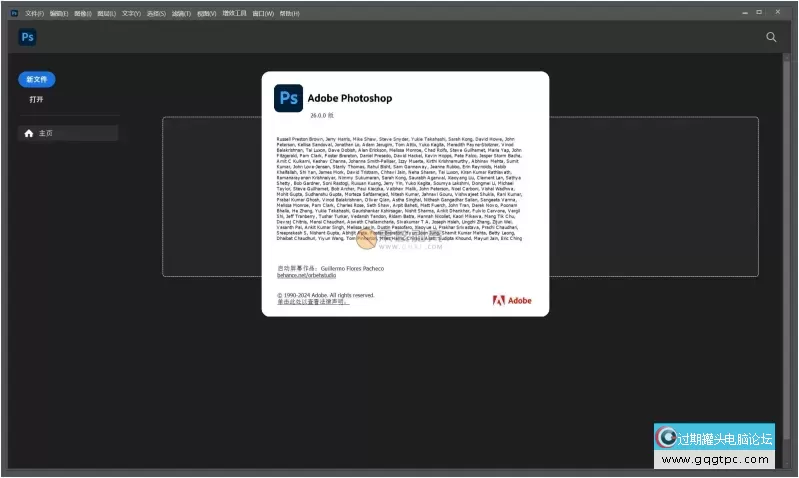Open the 文件(F) menu

click(x=34, y=15)
